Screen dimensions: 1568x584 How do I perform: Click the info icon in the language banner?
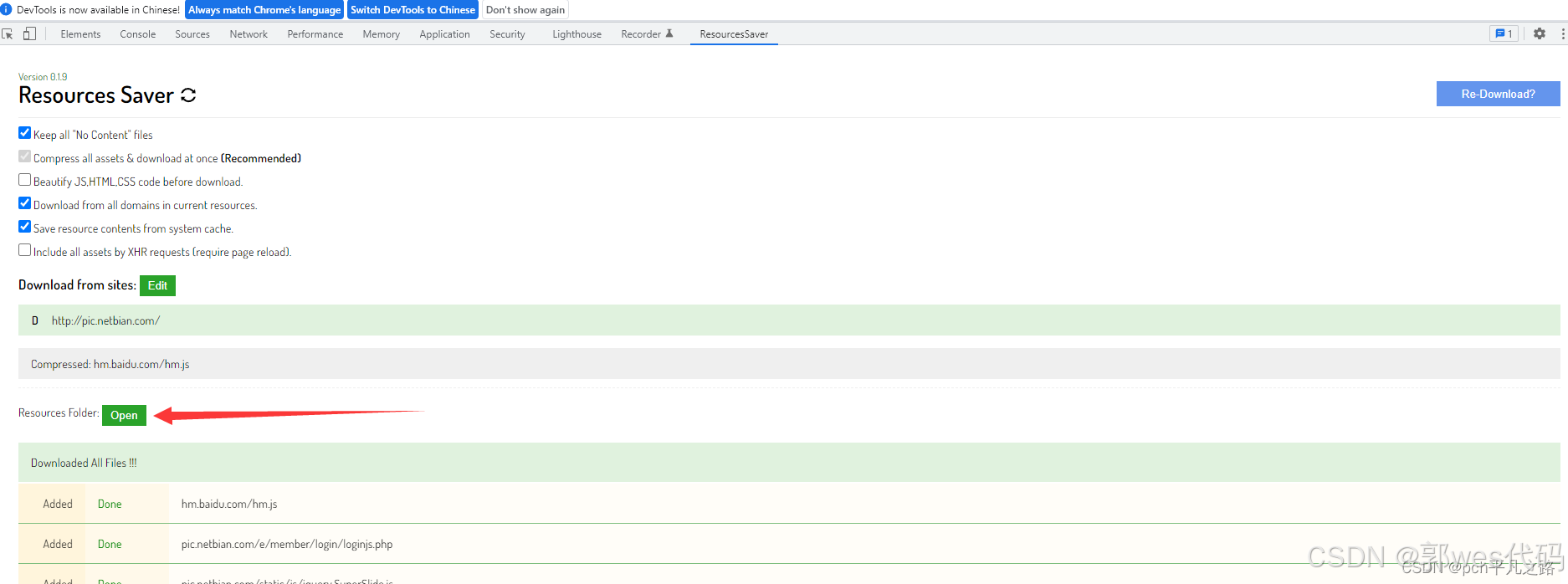click(x=7, y=10)
